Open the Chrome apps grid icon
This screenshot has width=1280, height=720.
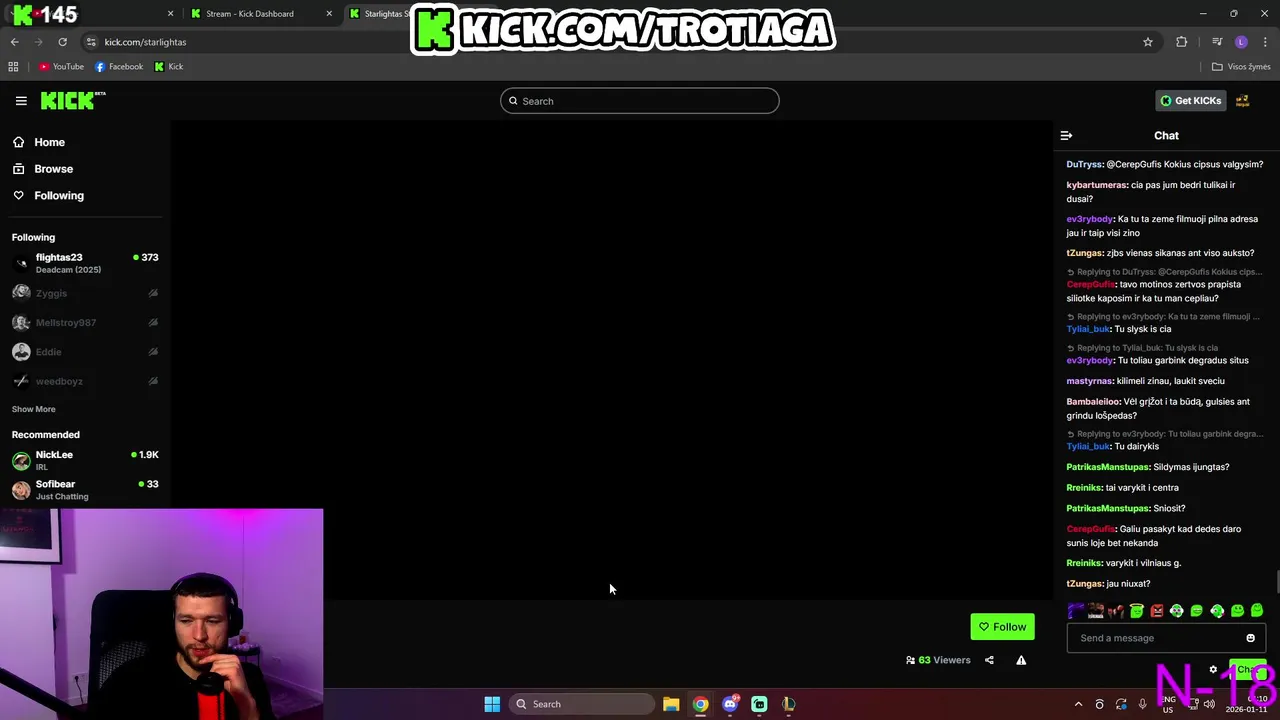coord(13,67)
